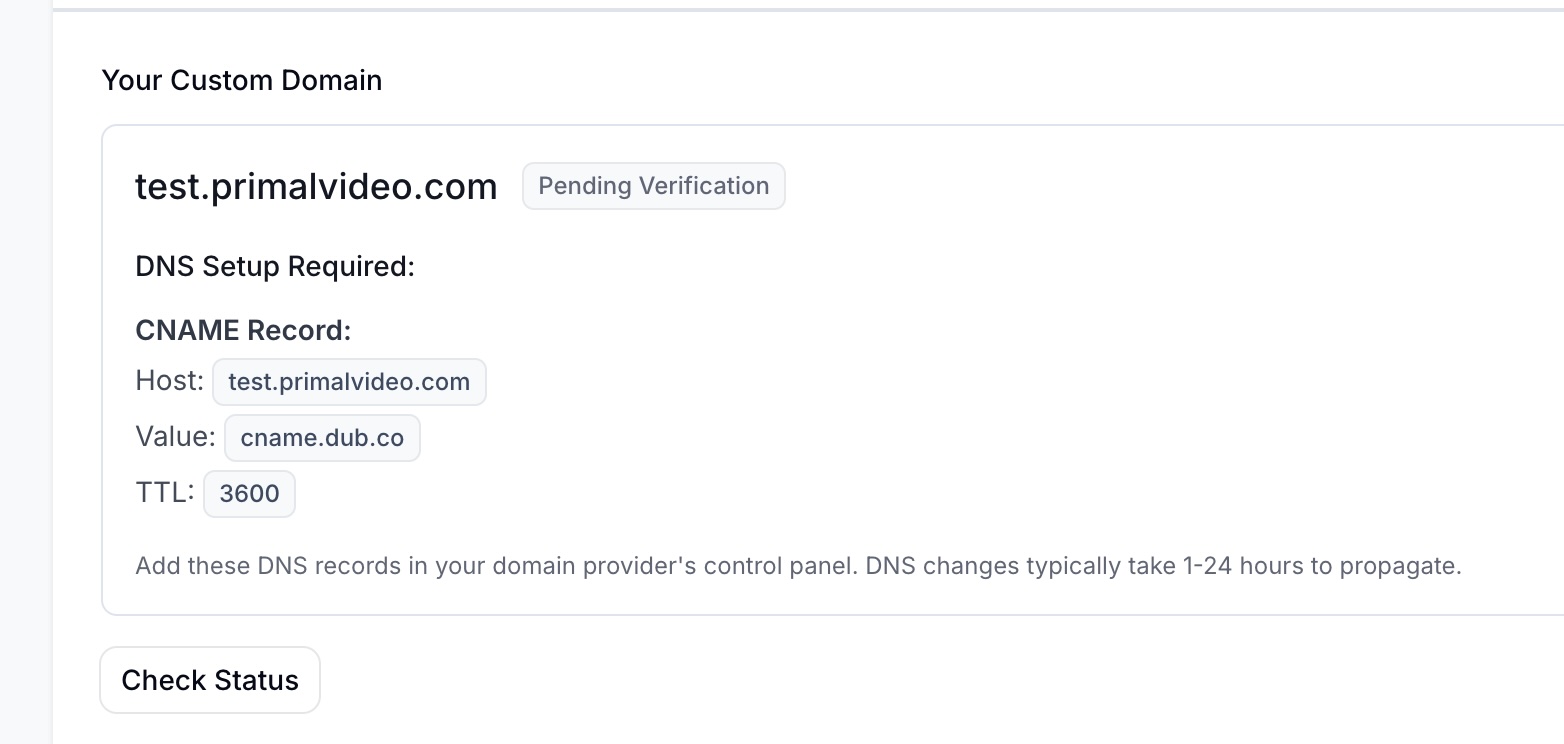The image size is (1564, 744).
Task: Click the test.primalvideo.com host chip
Action: (348, 381)
